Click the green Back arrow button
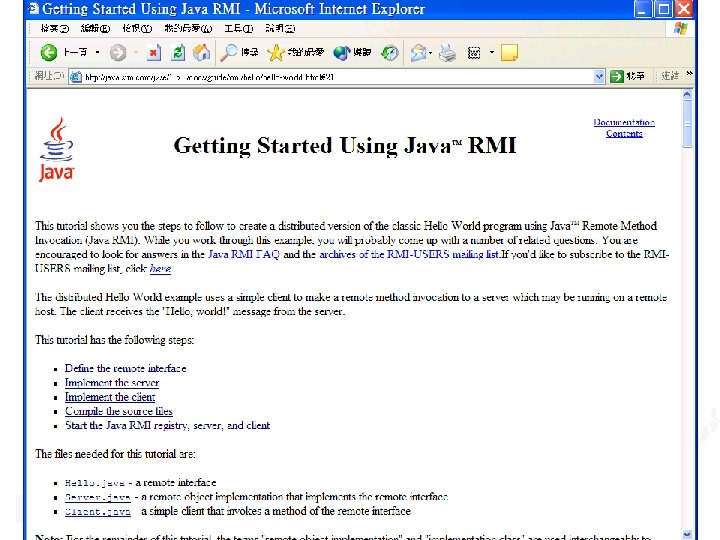This screenshot has height=540, width=720. (49, 53)
